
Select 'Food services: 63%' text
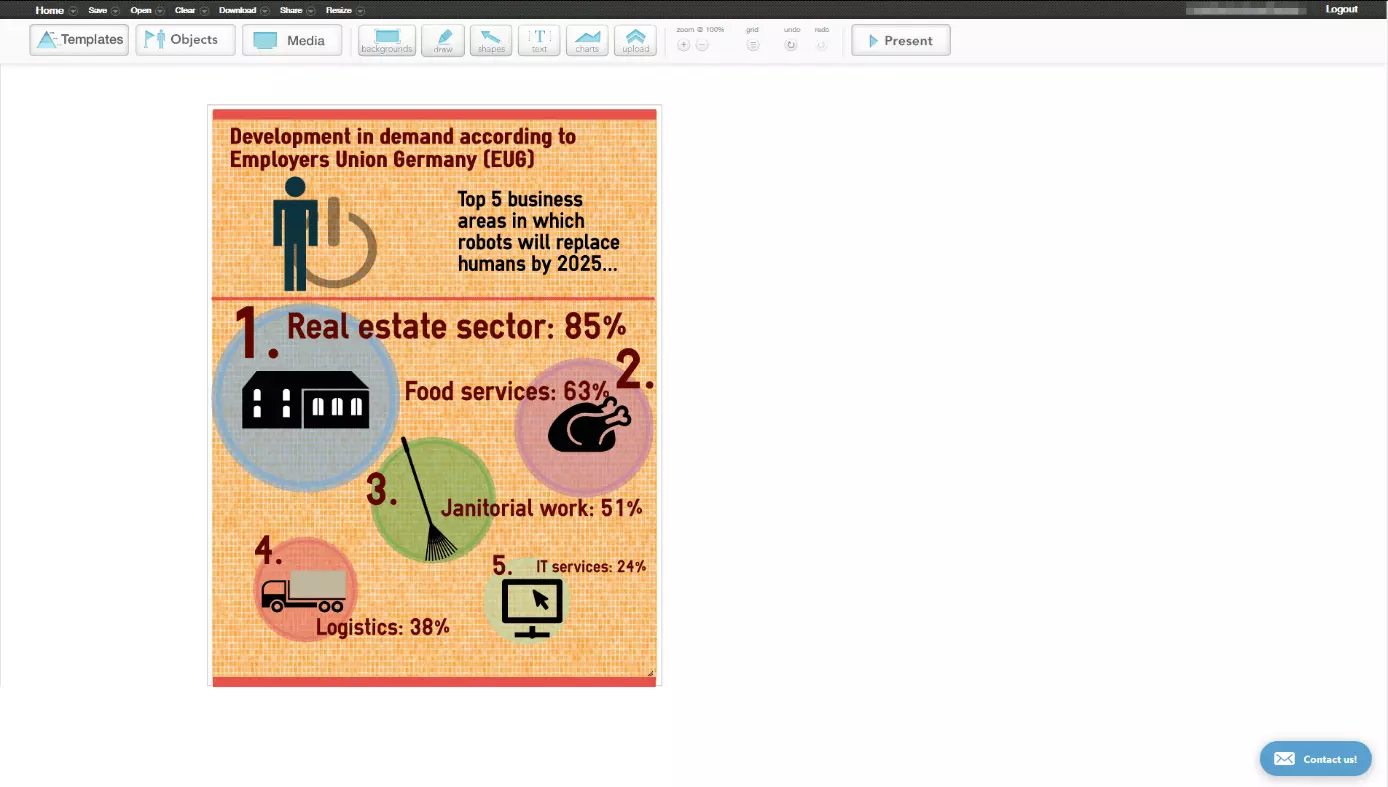(x=506, y=391)
